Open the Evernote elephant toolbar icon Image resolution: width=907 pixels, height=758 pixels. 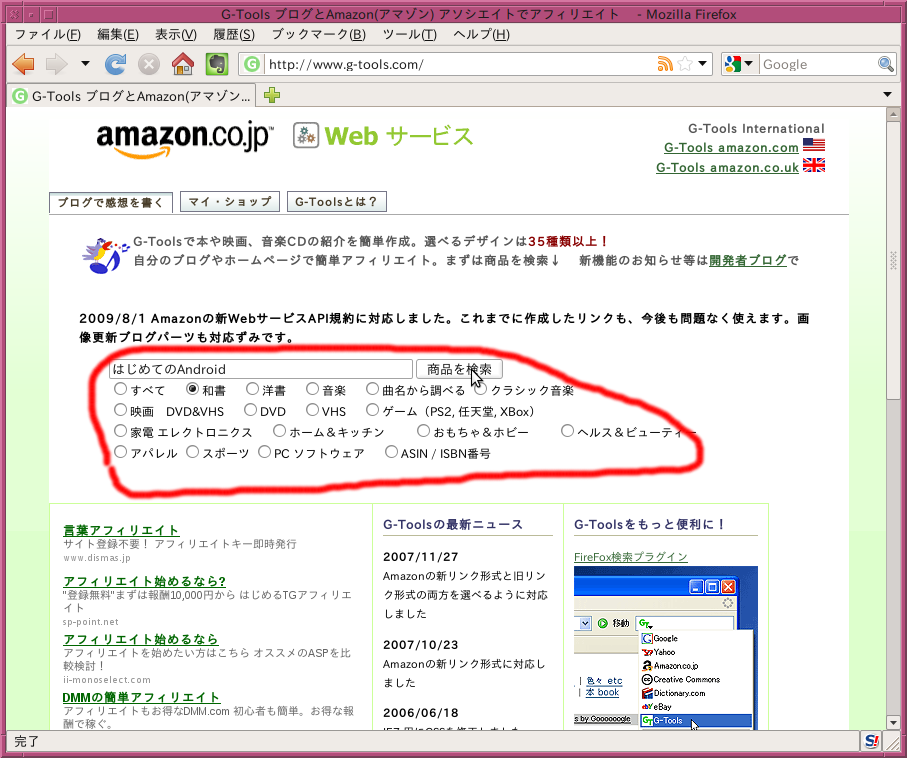[217, 64]
